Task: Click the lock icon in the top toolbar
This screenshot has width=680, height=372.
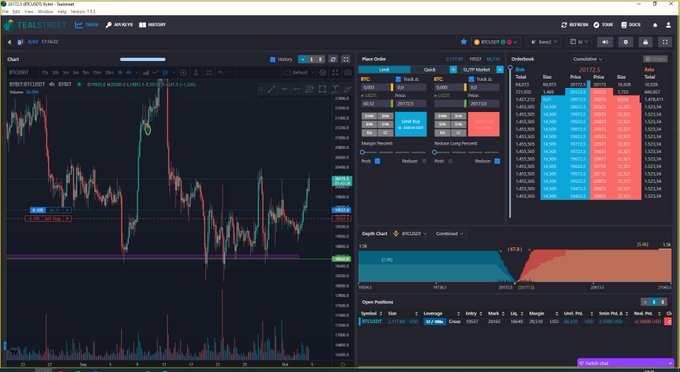Action: point(645,42)
